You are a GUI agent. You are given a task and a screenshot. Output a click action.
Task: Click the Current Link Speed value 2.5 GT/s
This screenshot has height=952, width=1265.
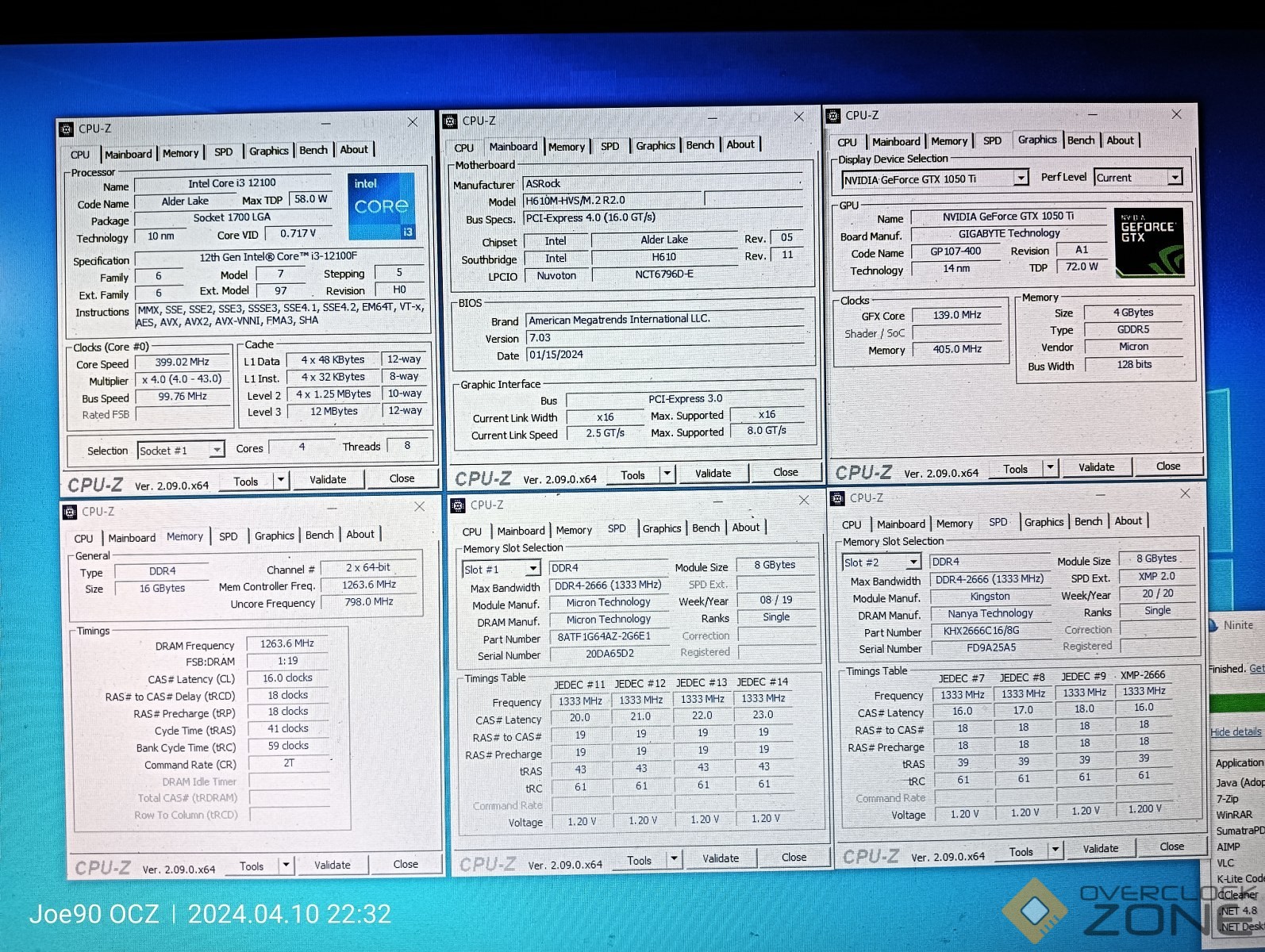click(x=605, y=433)
